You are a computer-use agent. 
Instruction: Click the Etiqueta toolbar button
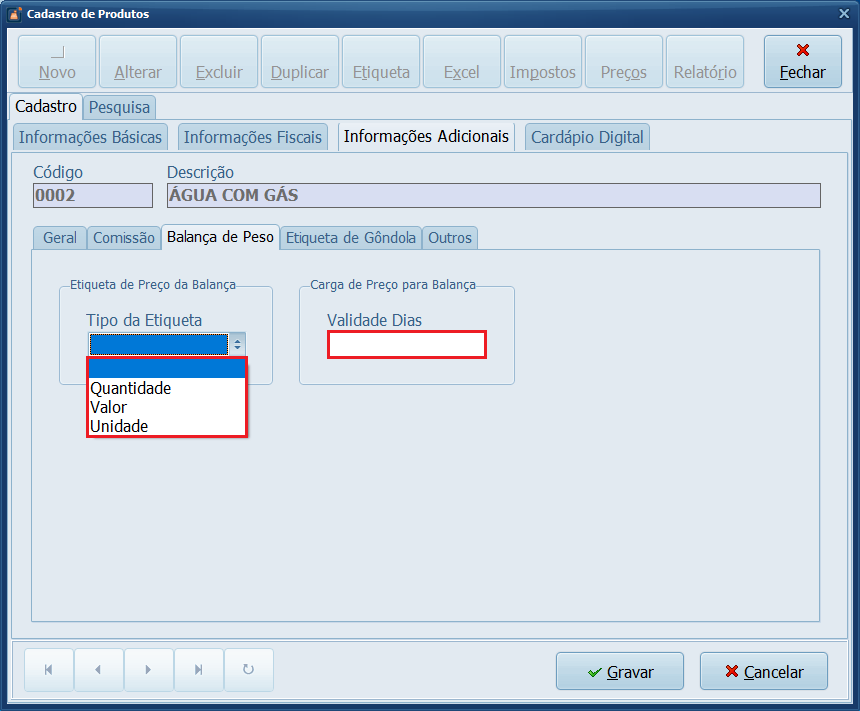point(381,62)
